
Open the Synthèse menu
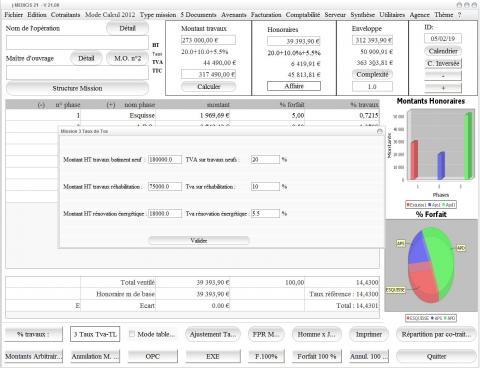coord(362,15)
